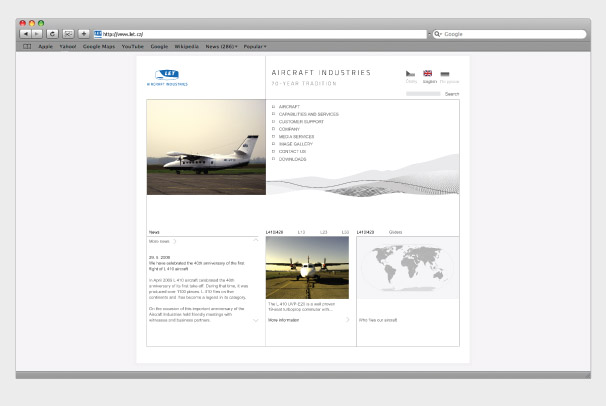
Task: Switch to the Gliders tab
Action: [x=396, y=231]
